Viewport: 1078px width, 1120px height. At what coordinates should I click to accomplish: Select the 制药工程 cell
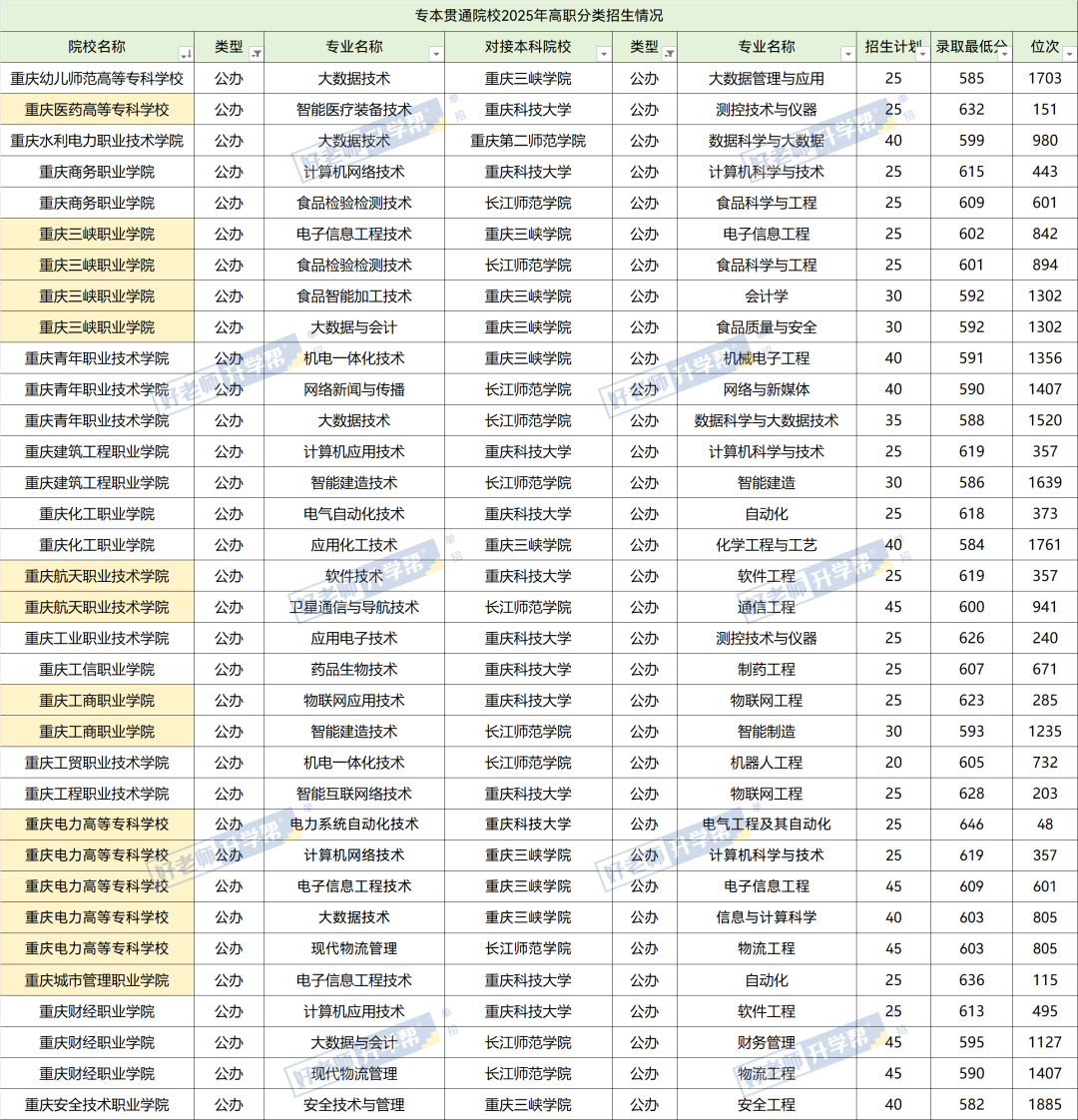pyautogui.click(x=767, y=669)
